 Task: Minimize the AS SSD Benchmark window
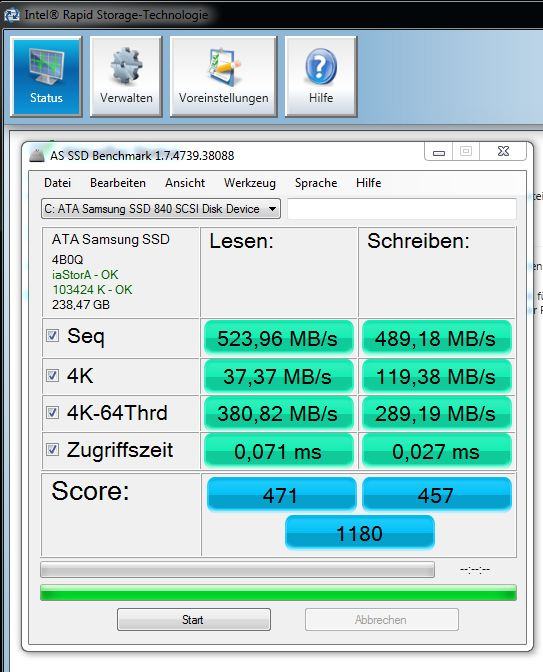438,152
